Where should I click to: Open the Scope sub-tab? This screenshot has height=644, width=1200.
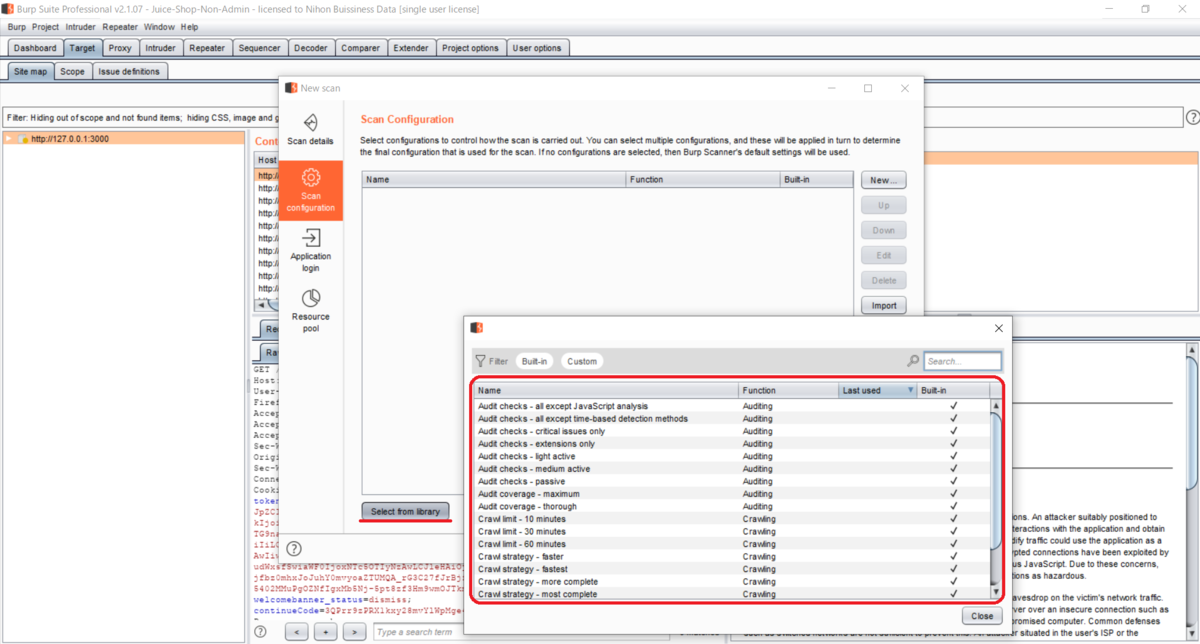coord(72,72)
